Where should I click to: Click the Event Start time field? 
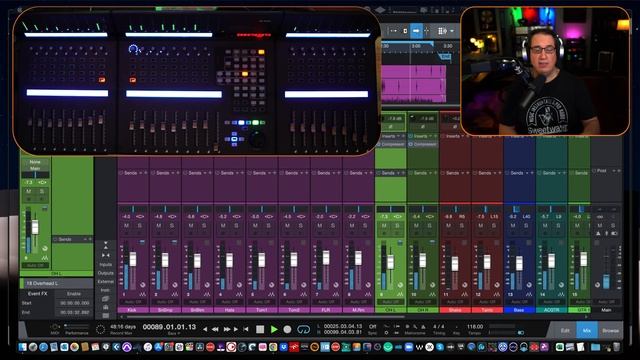pos(74,303)
